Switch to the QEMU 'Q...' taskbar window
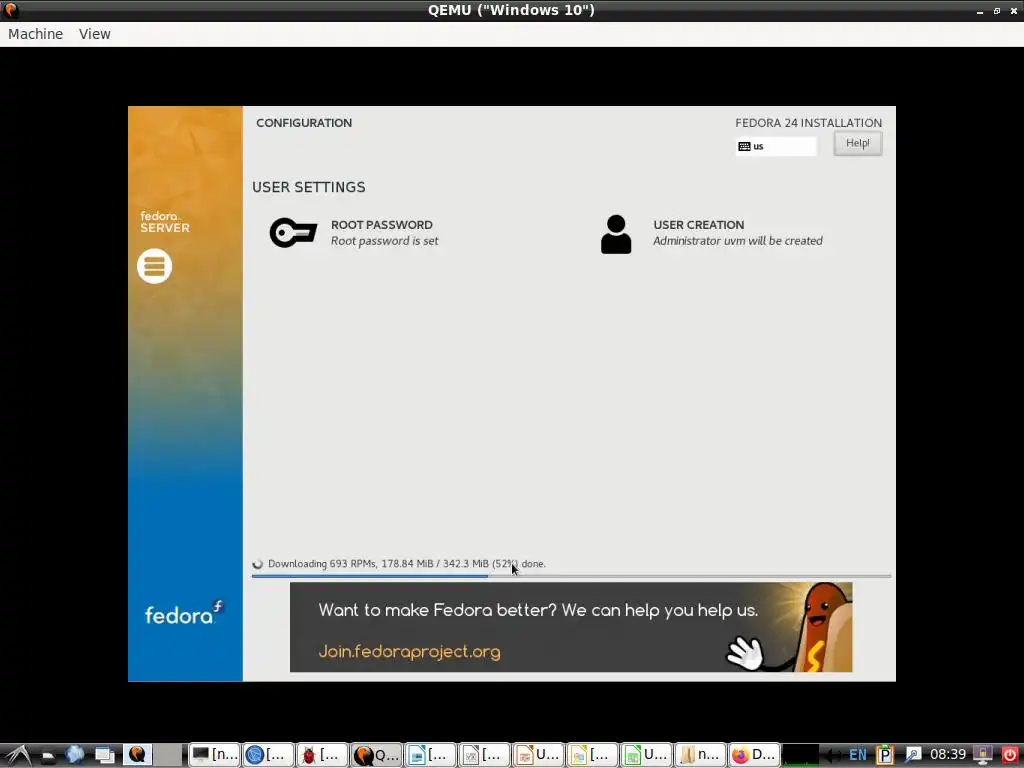Image resolution: width=1024 pixels, height=768 pixels. click(x=377, y=755)
